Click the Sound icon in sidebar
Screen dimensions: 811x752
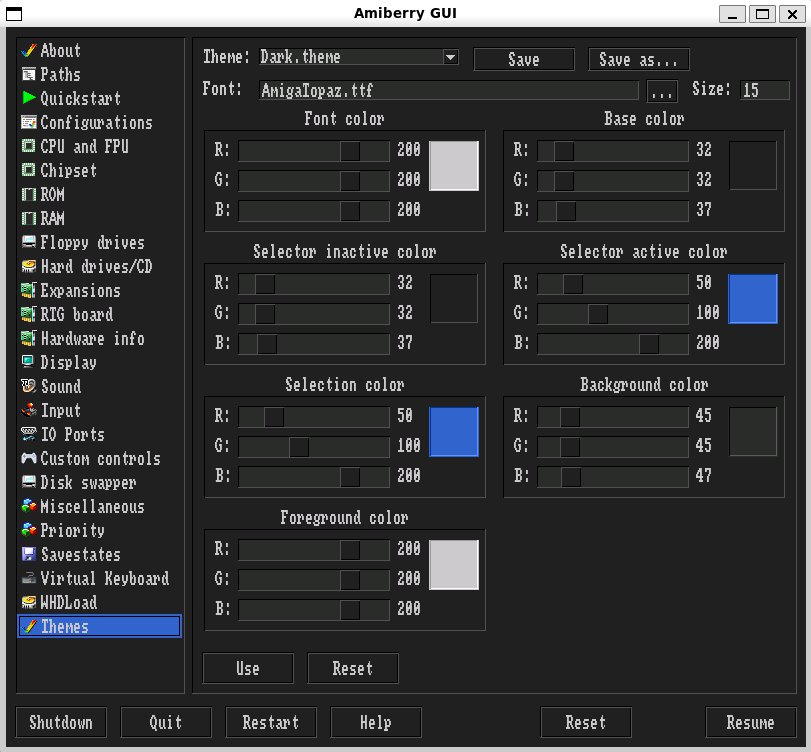click(29, 386)
